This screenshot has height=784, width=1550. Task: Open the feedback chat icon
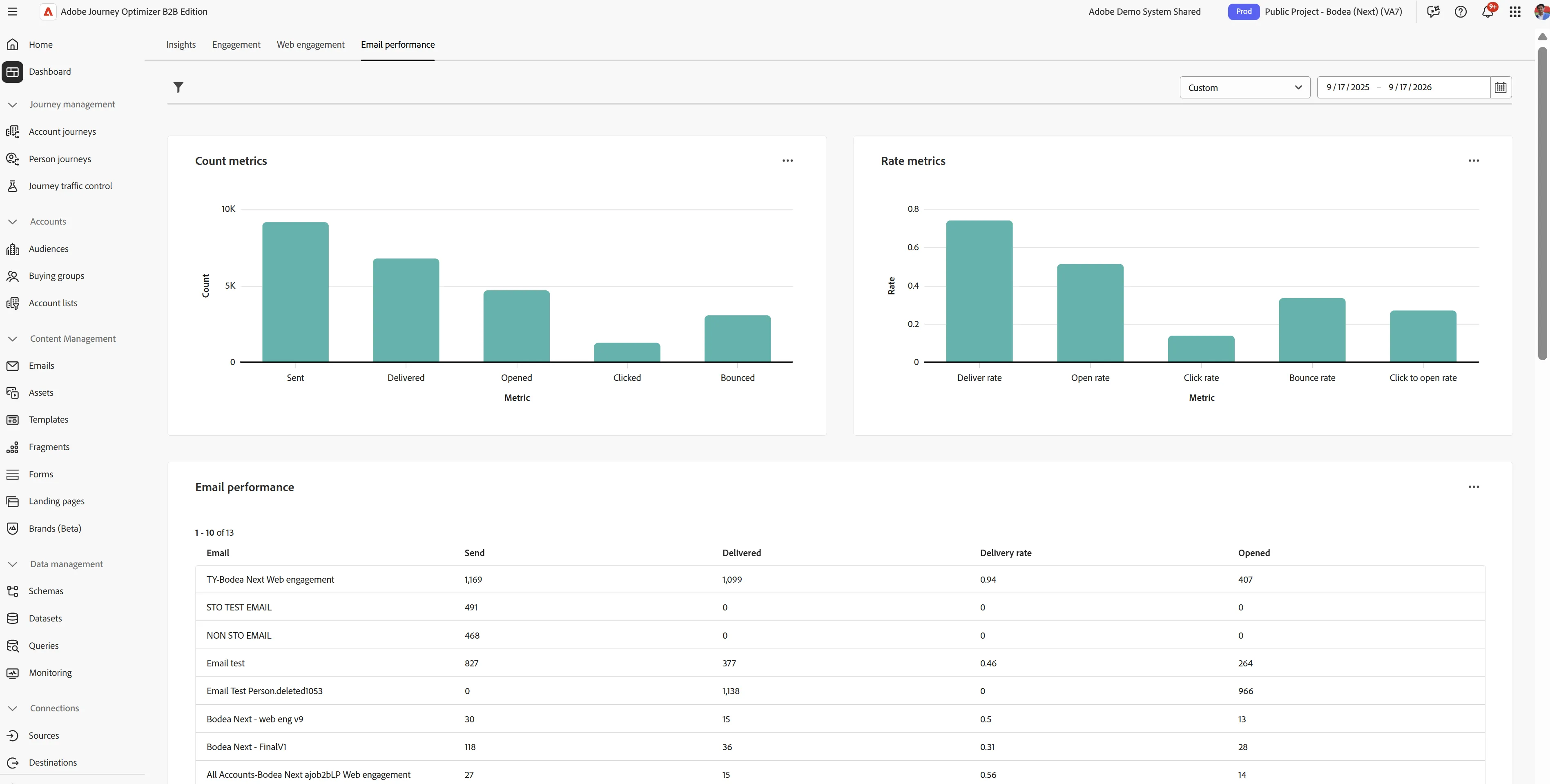coord(1433,11)
